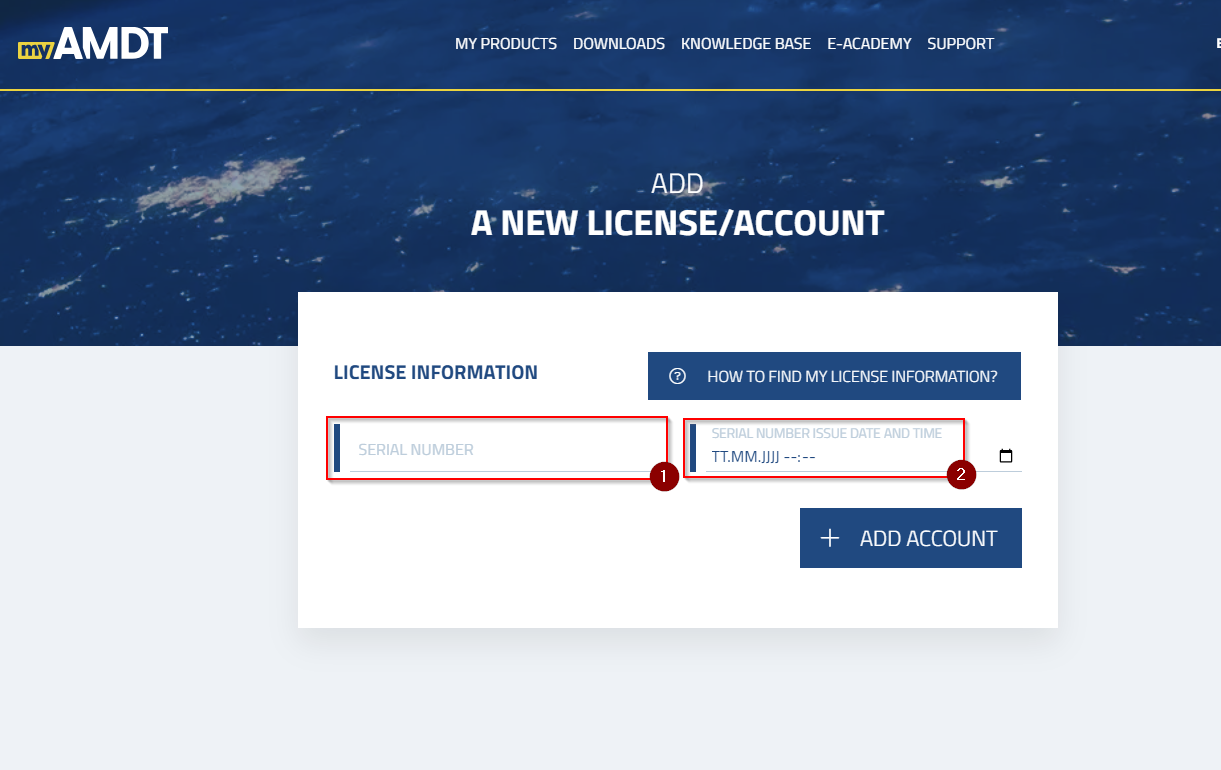Viewport: 1221px width, 770px height.
Task: Select the Support menu item
Action: (x=960, y=44)
